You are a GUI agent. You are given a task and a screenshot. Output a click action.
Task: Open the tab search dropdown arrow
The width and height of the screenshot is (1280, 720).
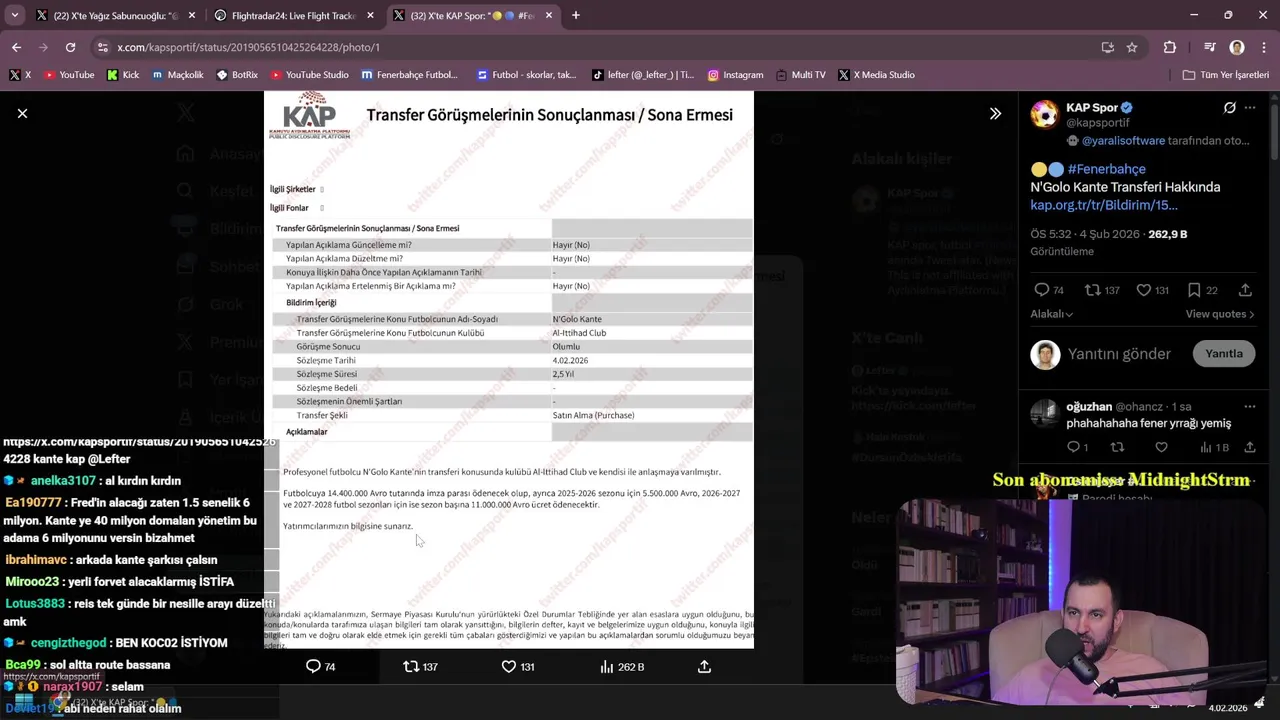coord(14,15)
